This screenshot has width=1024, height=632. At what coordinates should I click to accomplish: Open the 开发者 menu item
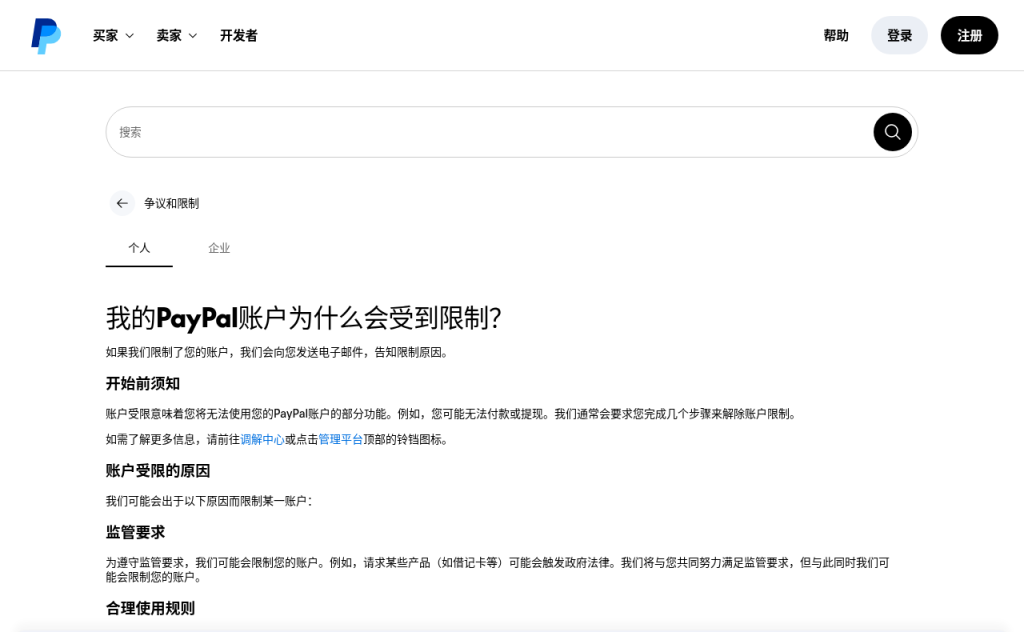click(x=238, y=35)
